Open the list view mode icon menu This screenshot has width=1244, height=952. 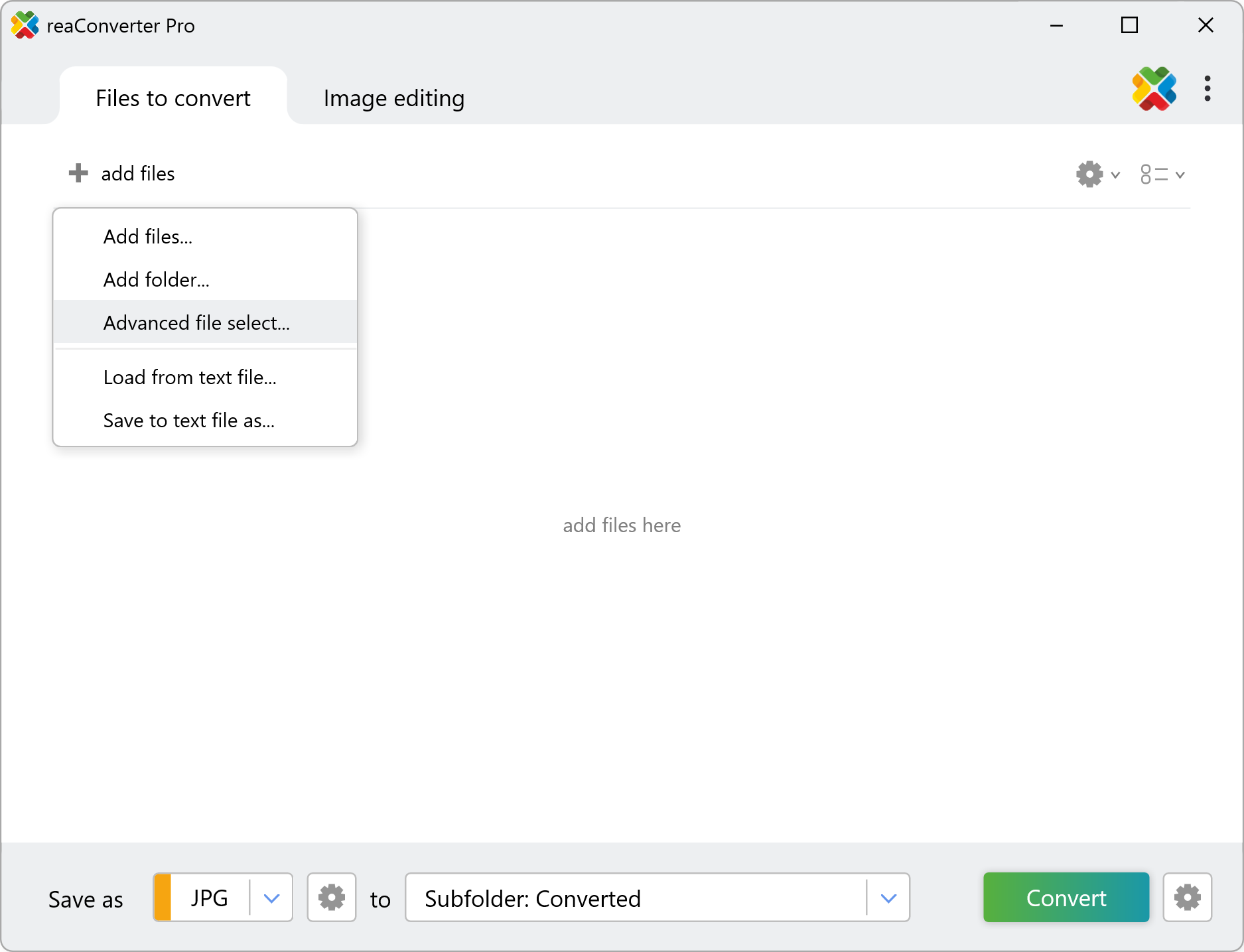point(1162,174)
